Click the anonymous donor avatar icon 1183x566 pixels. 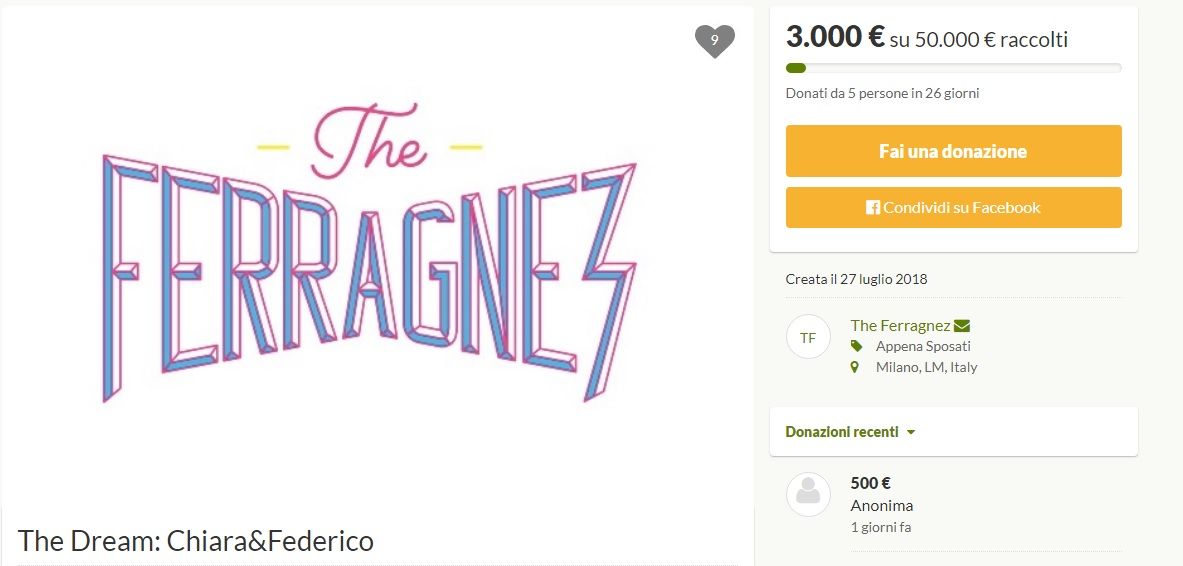pyautogui.click(x=808, y=494)
